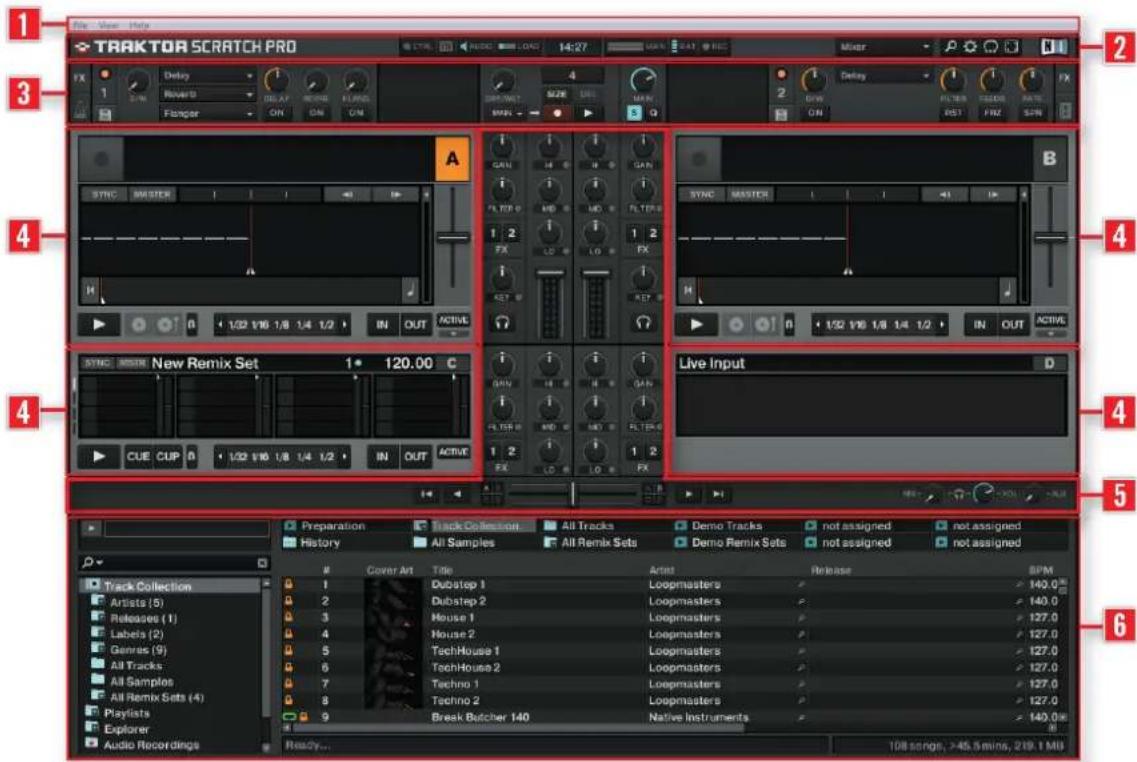The width and height of the screenshot is (1137, 762).
Task: Click the note icon at Deck A stripe end
Action: pos(410,290)
